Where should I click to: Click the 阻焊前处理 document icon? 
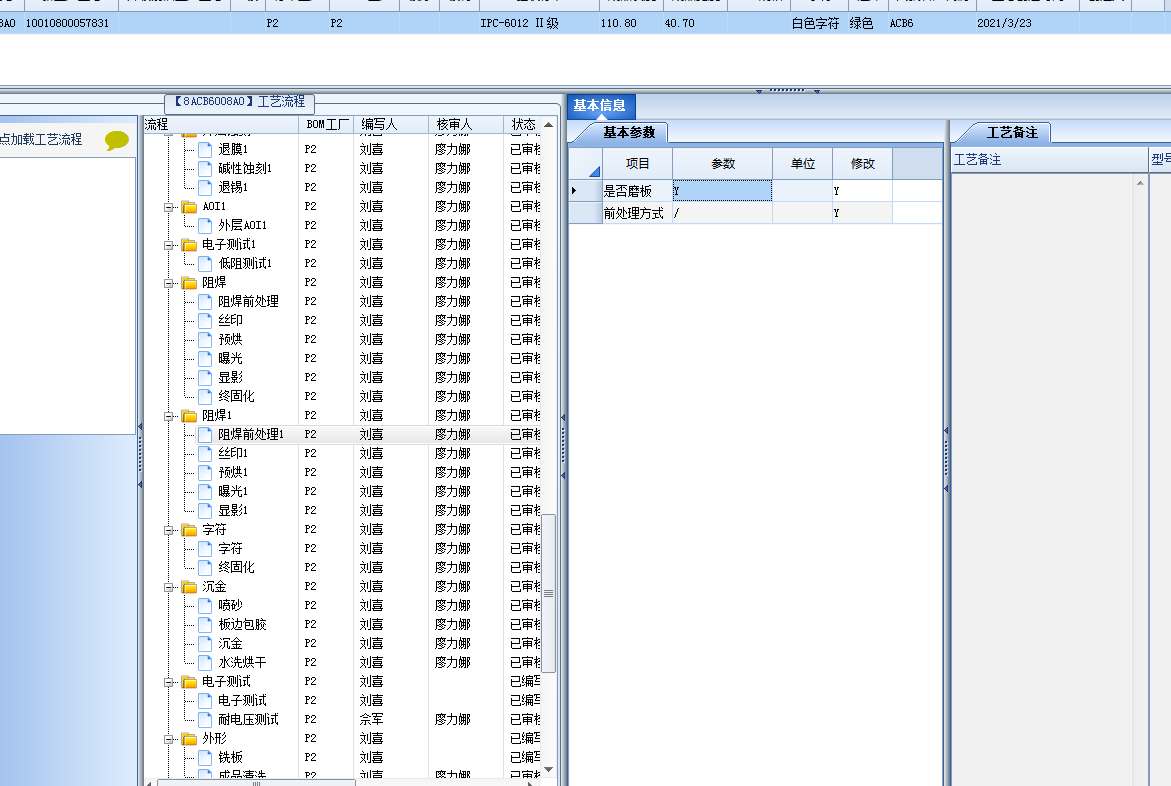tap(205, 301)
